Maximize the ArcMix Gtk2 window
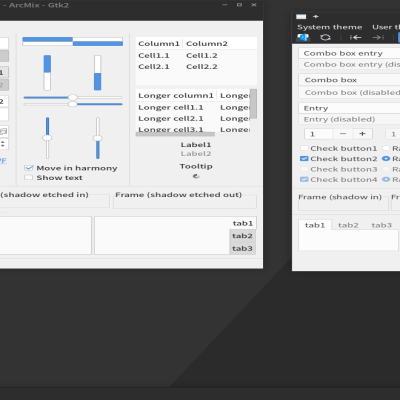Screen dimensions: 400x400 (x=239, y=5)
